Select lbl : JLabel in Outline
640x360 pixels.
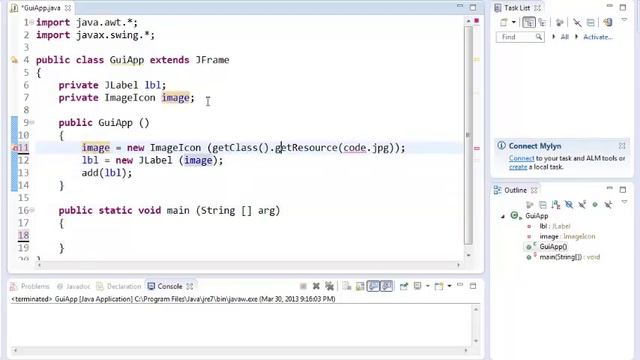555,226
